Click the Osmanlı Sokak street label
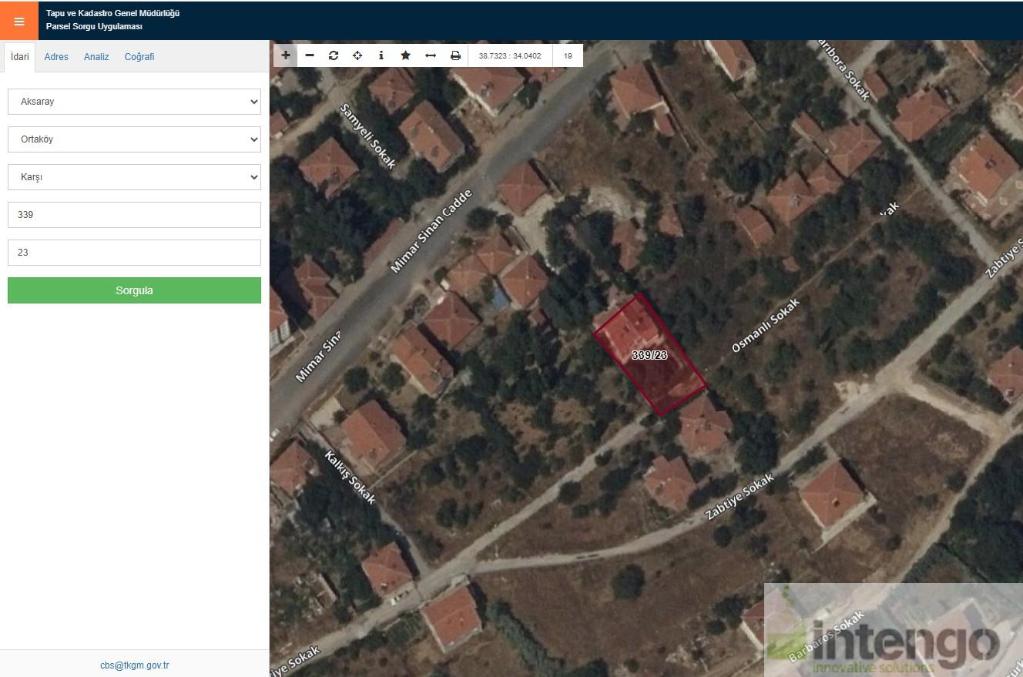Image resolution: width=1023 pixels, height=677 pixels. coord(765,325)
